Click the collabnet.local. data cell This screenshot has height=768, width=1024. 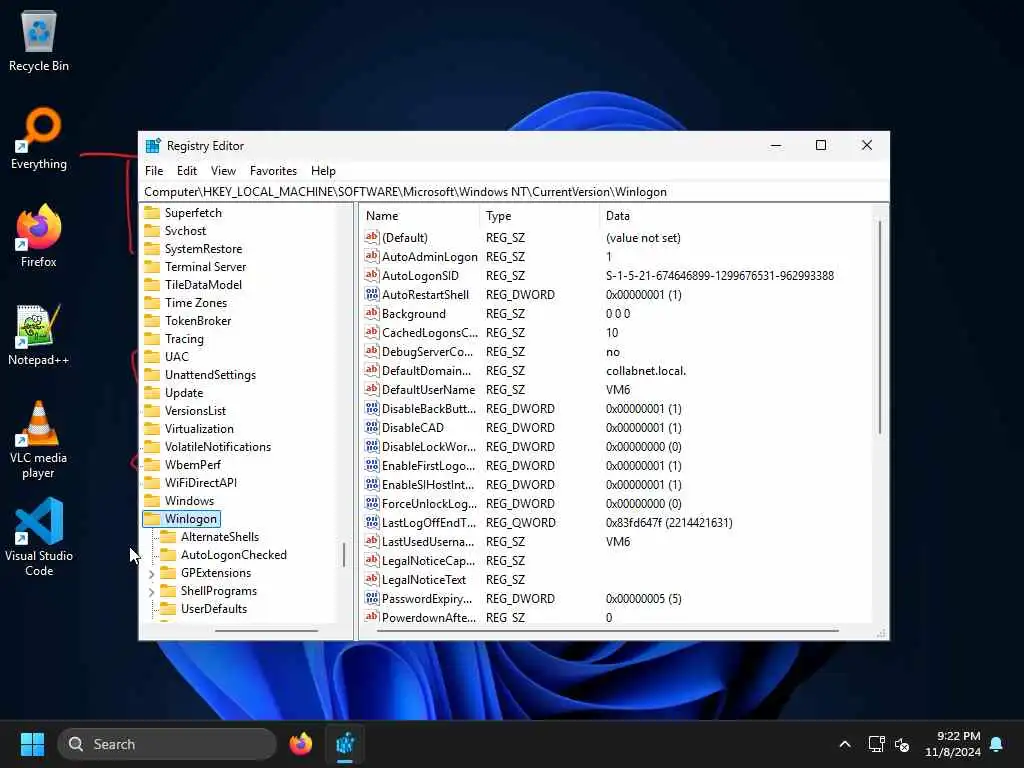pos(646,371)
